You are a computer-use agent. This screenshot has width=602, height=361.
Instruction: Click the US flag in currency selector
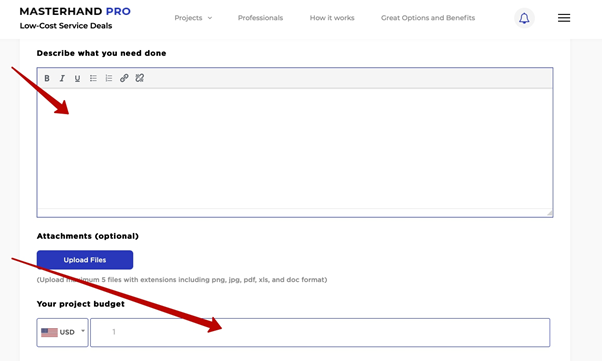click(49, 332)
